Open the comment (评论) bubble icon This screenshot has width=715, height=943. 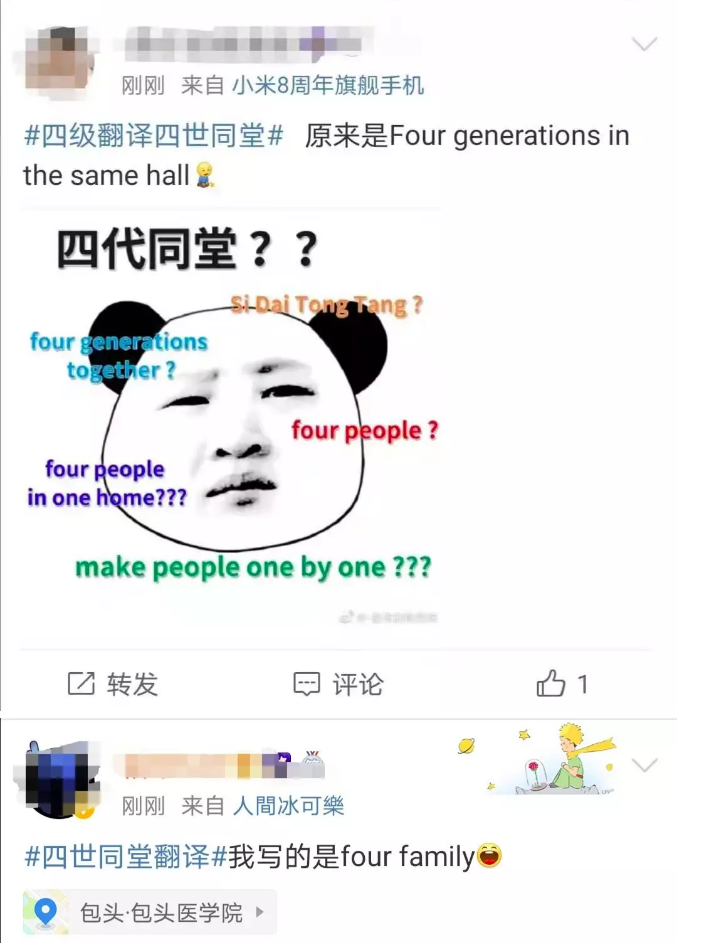click(x=306, y=684)
